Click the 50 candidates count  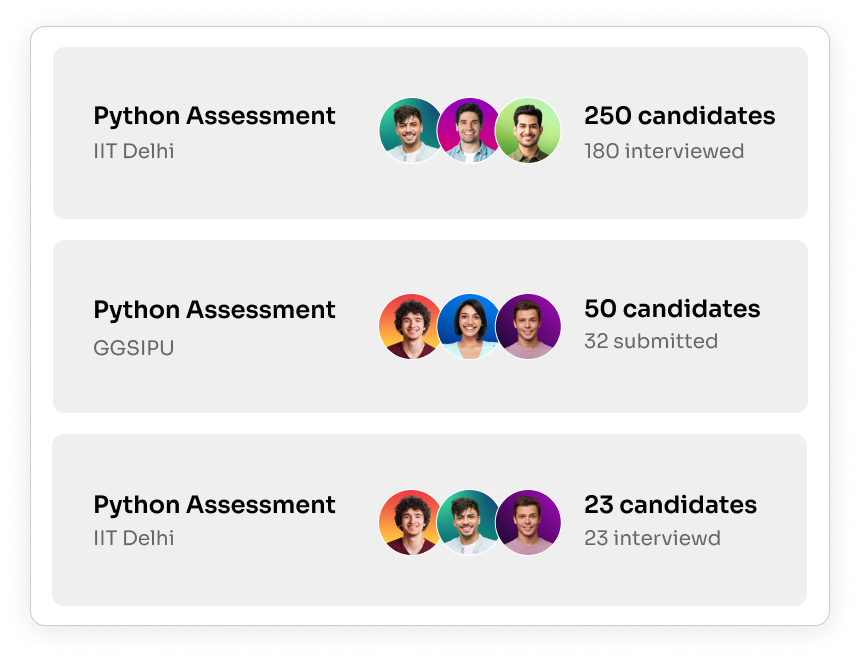click(672, 309)
